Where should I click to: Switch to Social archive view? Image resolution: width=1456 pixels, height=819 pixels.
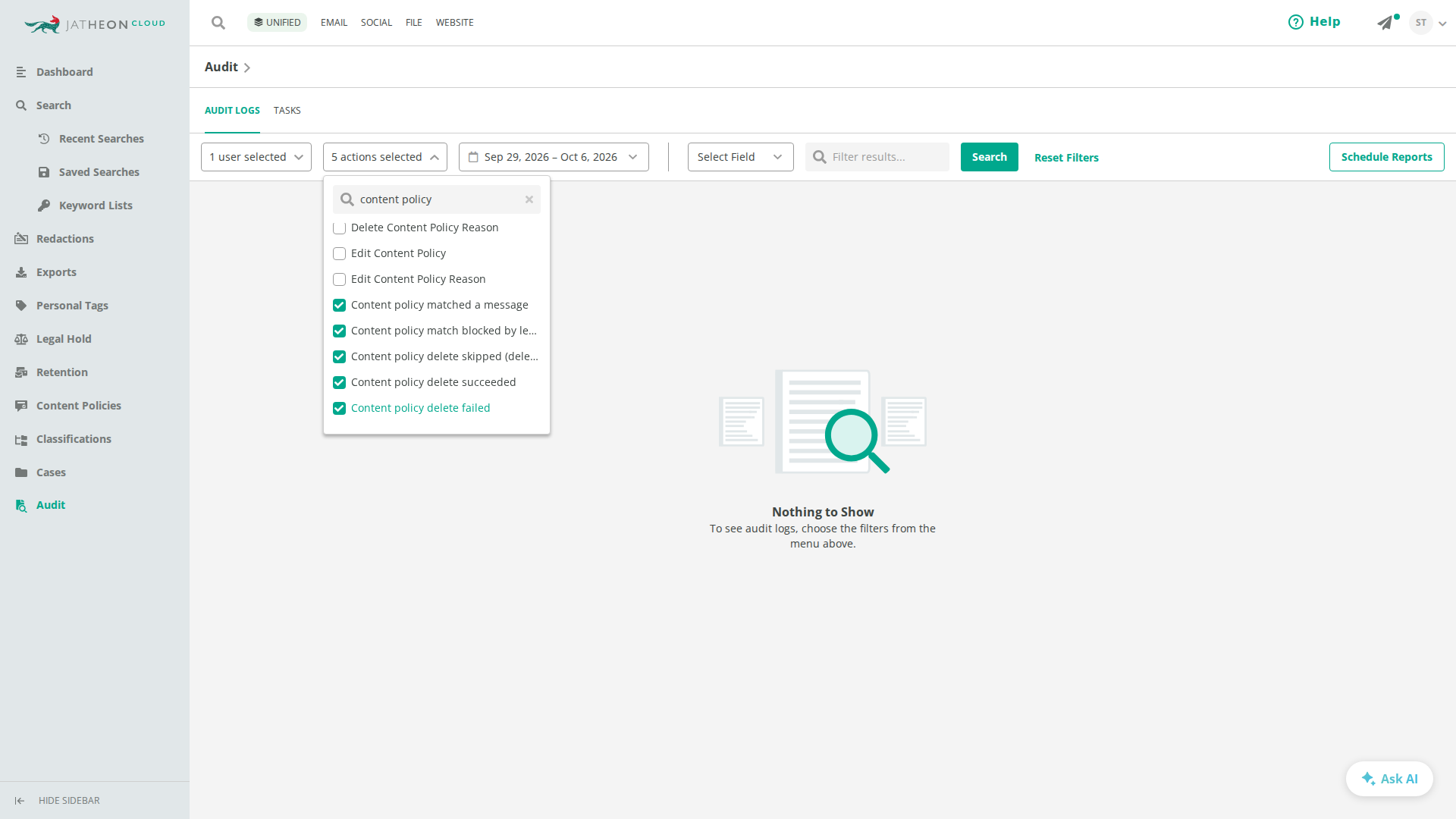tap(376, 23)
